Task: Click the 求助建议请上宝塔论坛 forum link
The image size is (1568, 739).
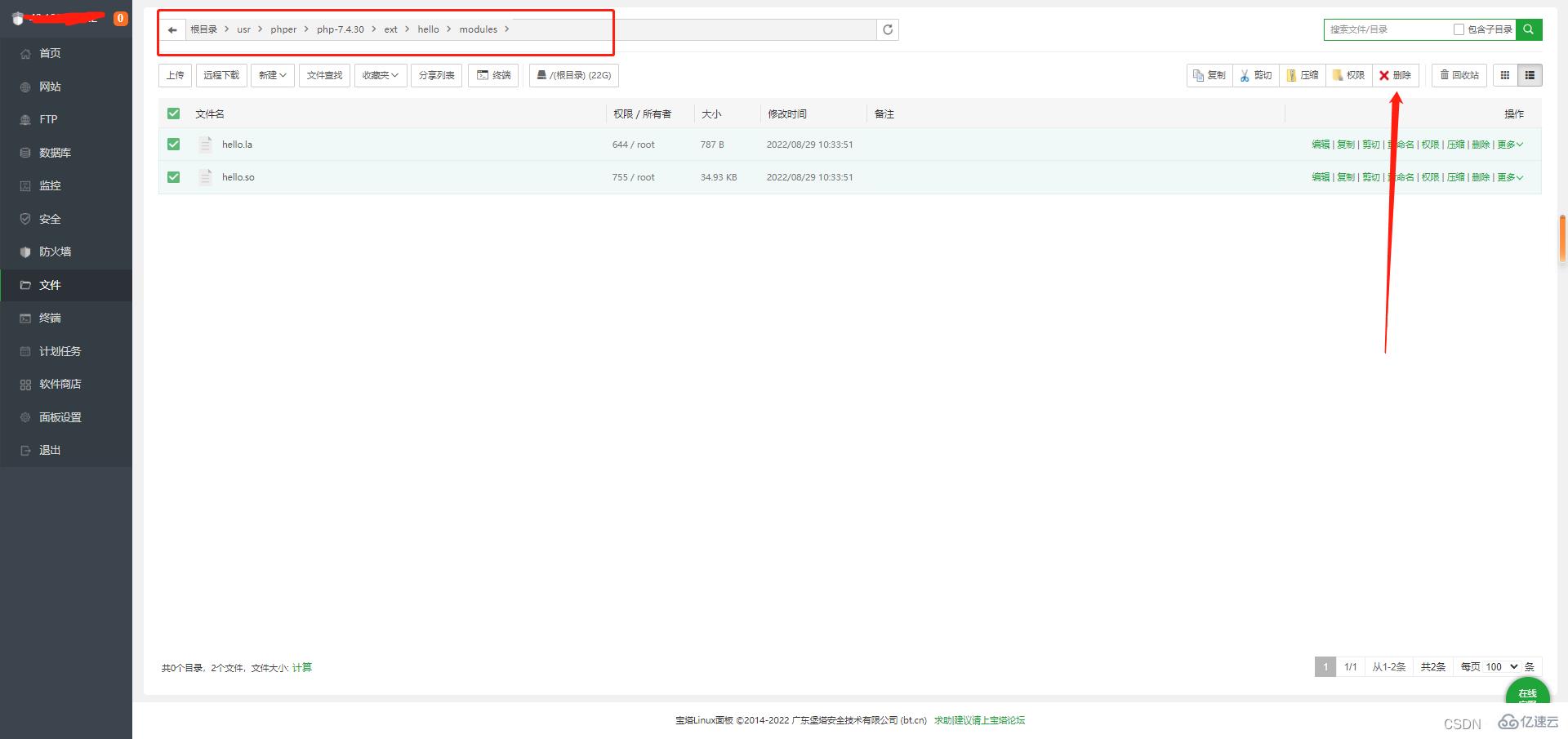Action: (x=979, y=720)
